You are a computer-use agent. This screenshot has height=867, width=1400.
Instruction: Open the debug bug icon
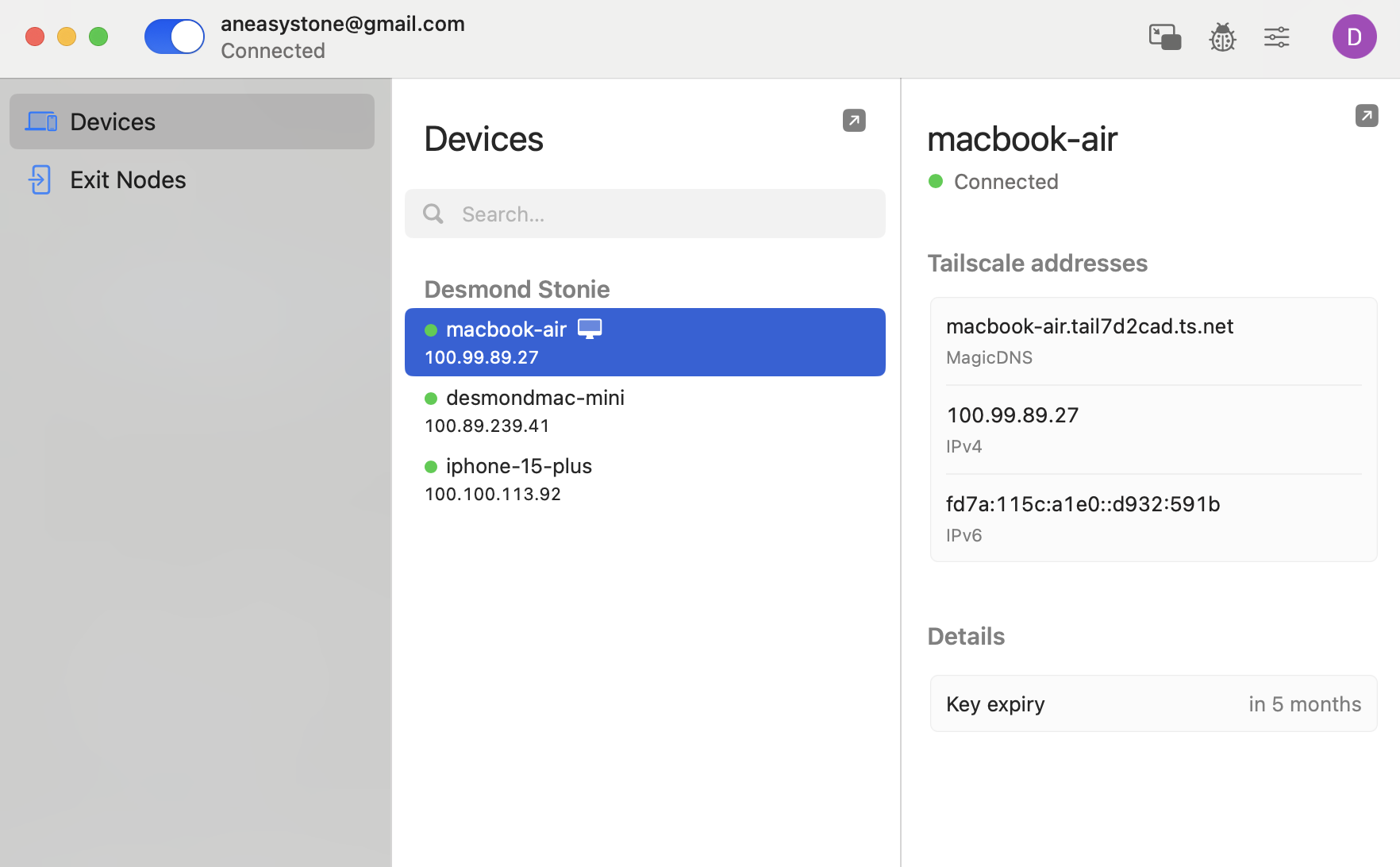[x=1222, y=37]
